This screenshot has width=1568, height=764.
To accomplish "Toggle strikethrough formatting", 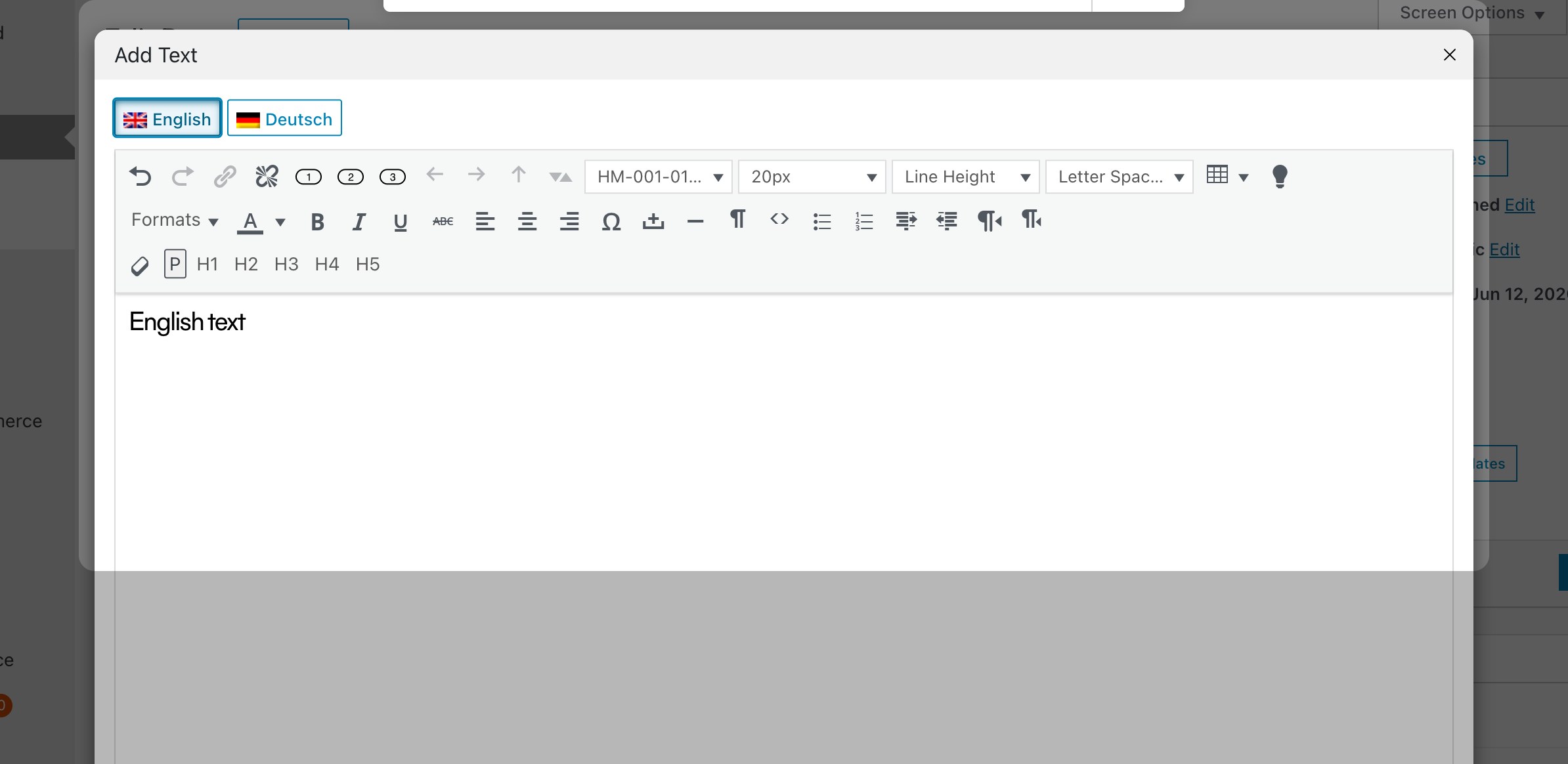I will pyautogui.click(x=443, y=222).
